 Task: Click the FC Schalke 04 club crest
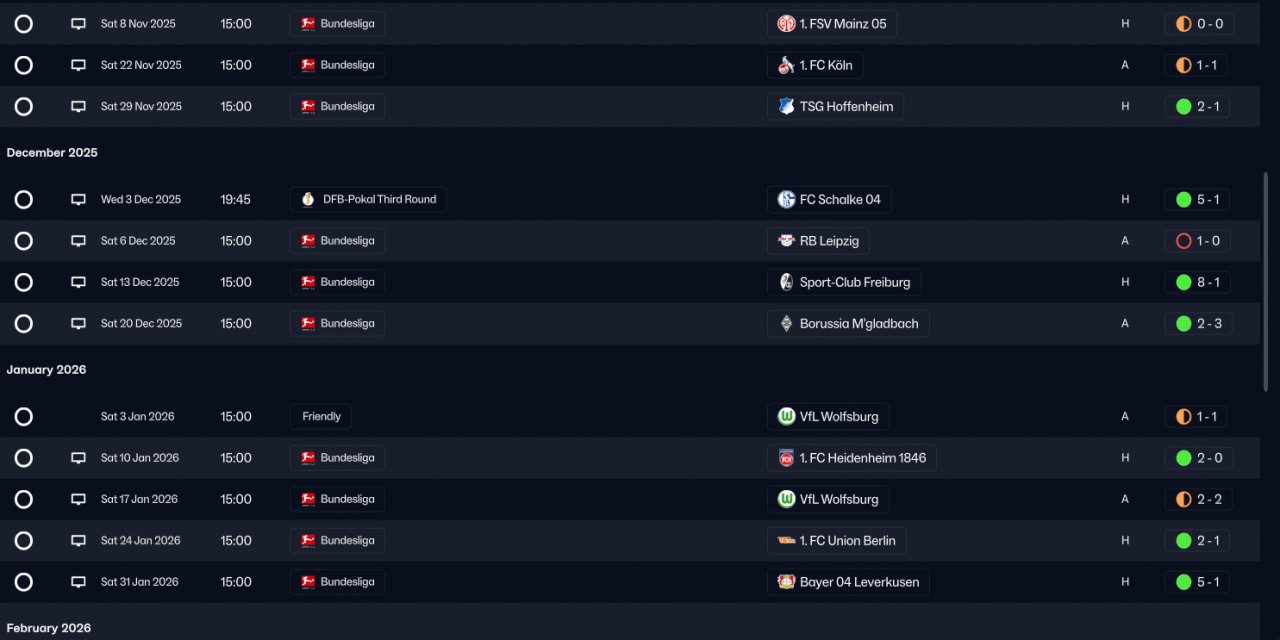tap(787, 200)
